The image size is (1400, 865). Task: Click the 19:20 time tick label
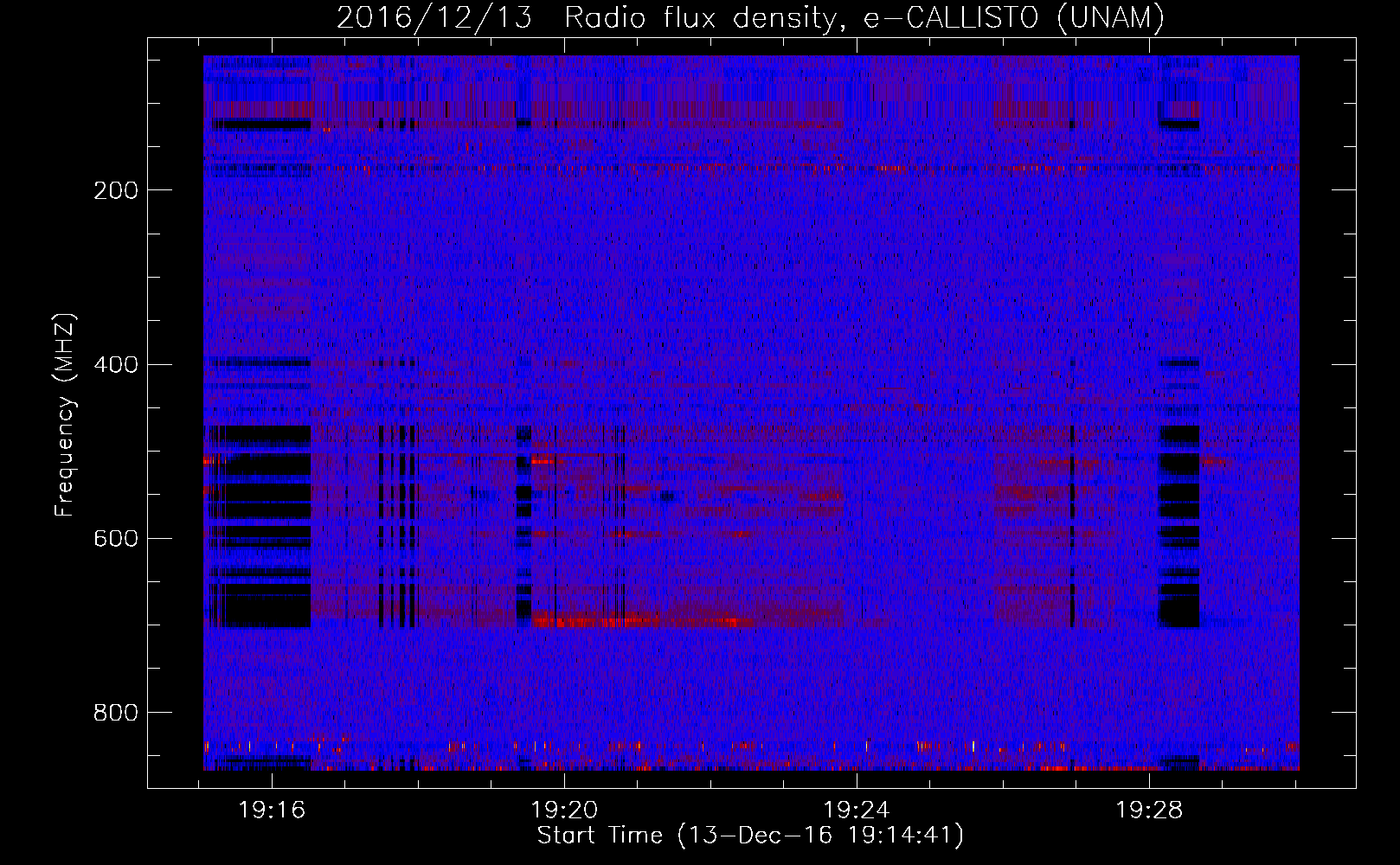pos(565,811)
